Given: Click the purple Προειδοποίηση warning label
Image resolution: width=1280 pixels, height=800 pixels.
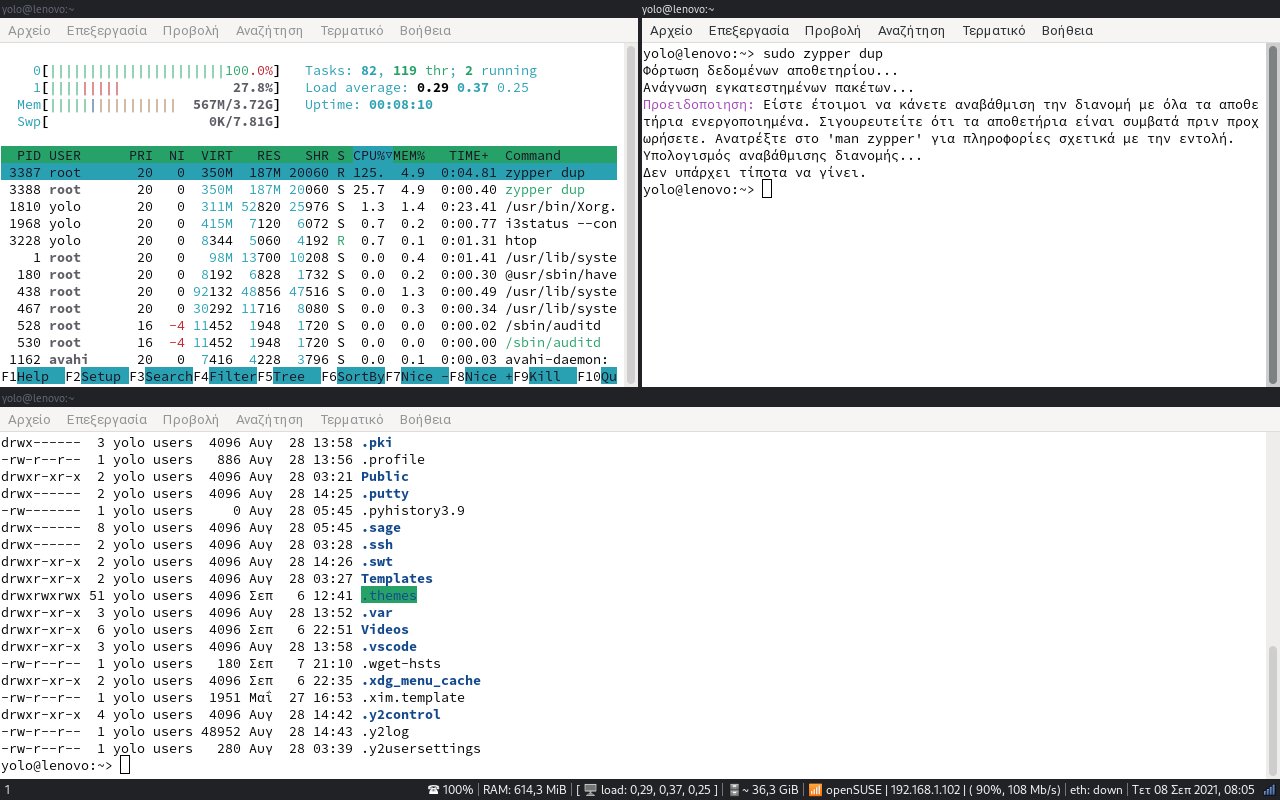Looking at the screenshot, I should click(699, 104).
